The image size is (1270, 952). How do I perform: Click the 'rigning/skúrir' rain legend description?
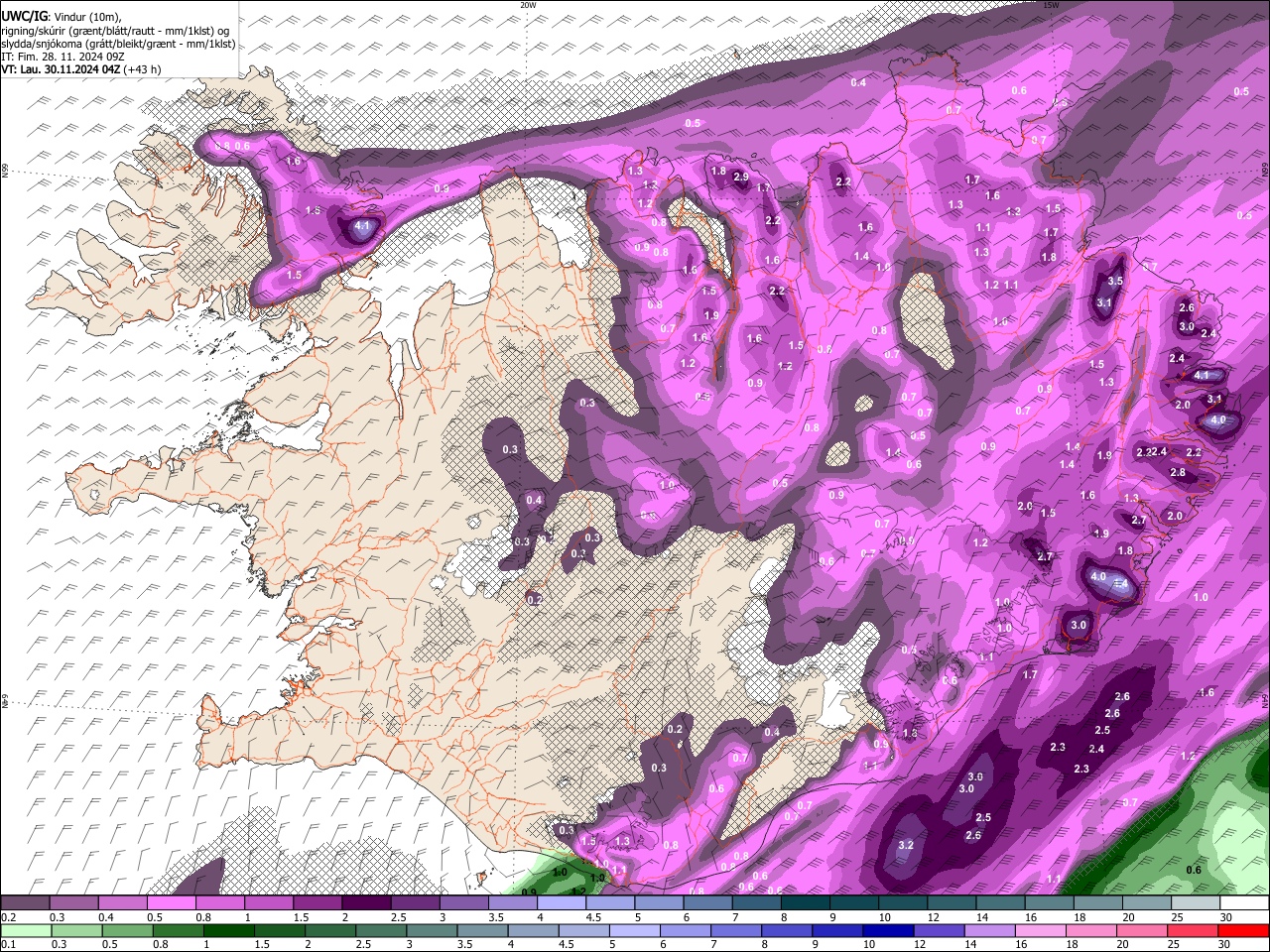tap(33, 30)
